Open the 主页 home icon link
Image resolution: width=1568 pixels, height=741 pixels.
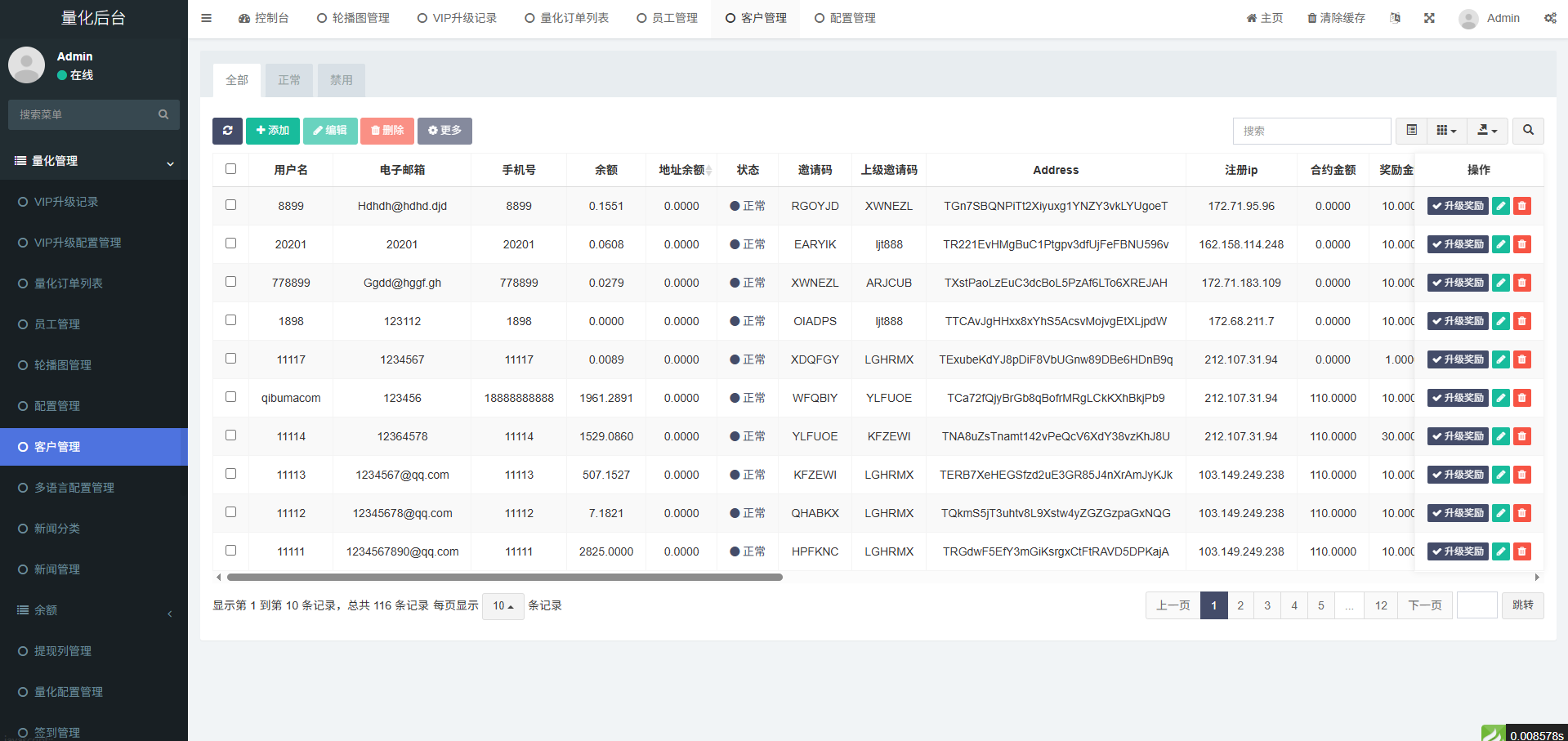[1264, 18]
